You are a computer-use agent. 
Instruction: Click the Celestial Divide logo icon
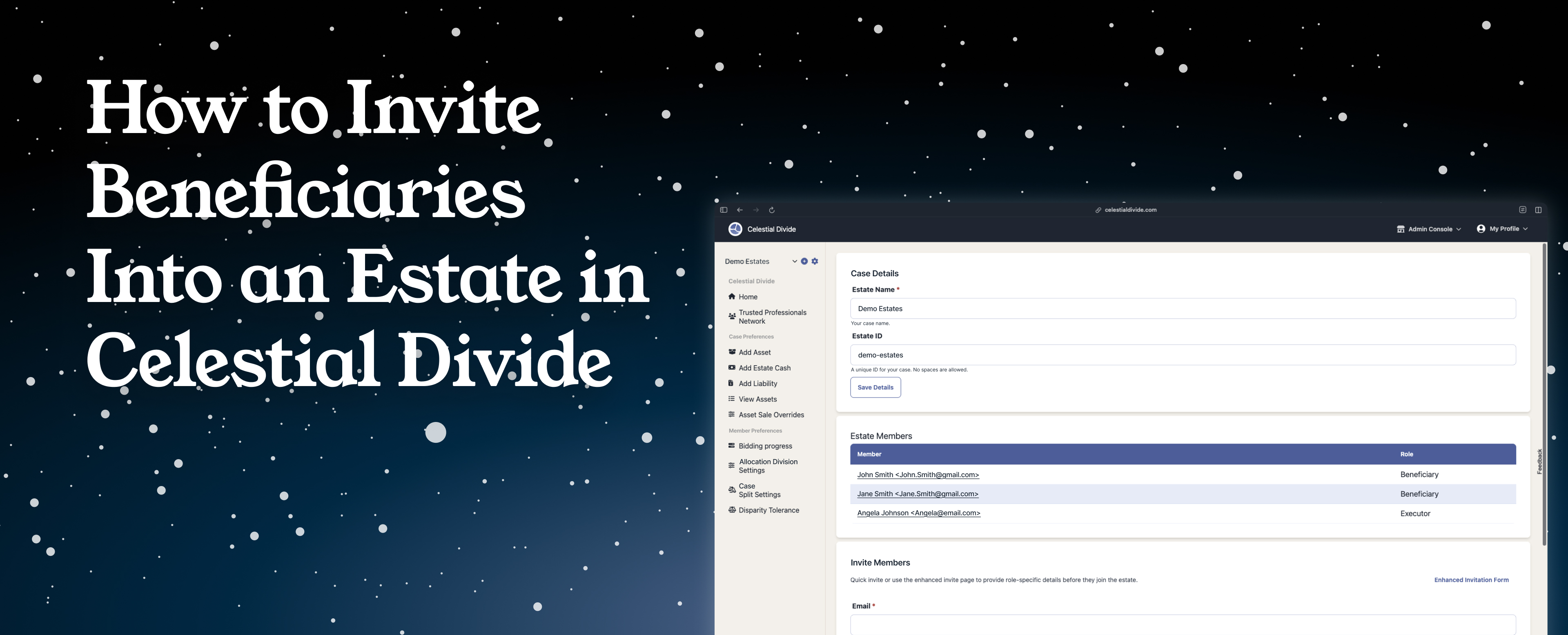pyautogui.click(x=735, y=229)
